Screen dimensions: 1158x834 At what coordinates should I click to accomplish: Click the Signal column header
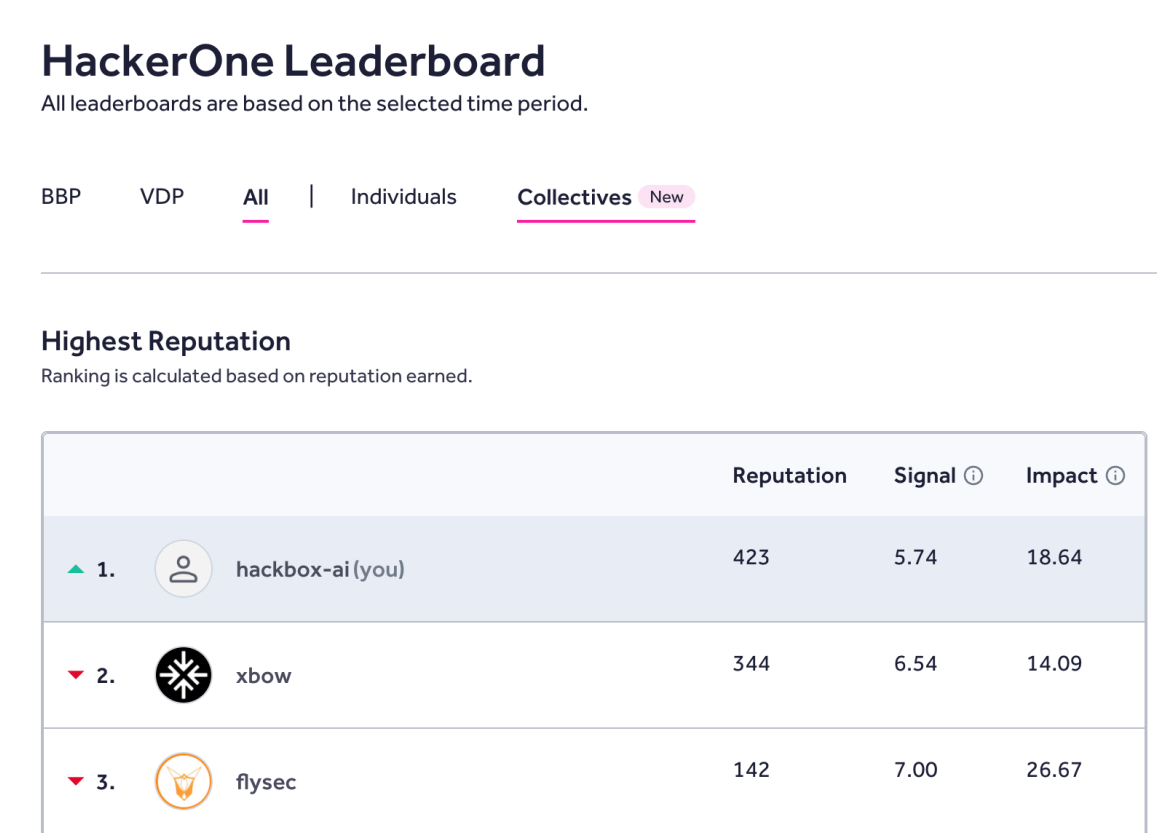[924, 476]
